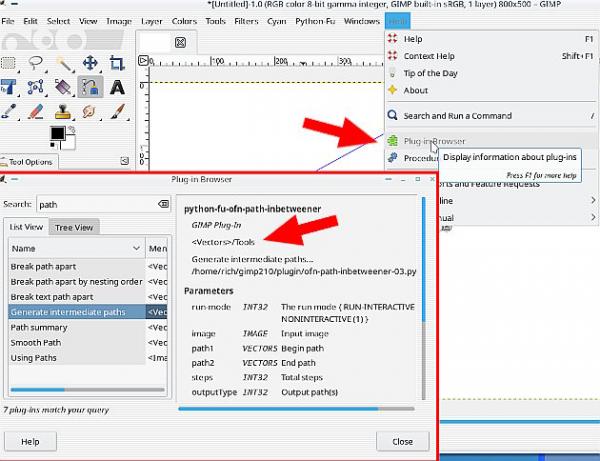The height and width of the screenshot is (461, 600).
Task: Click the plug-in list horizontal scrollbar
Action: [88, 390]
